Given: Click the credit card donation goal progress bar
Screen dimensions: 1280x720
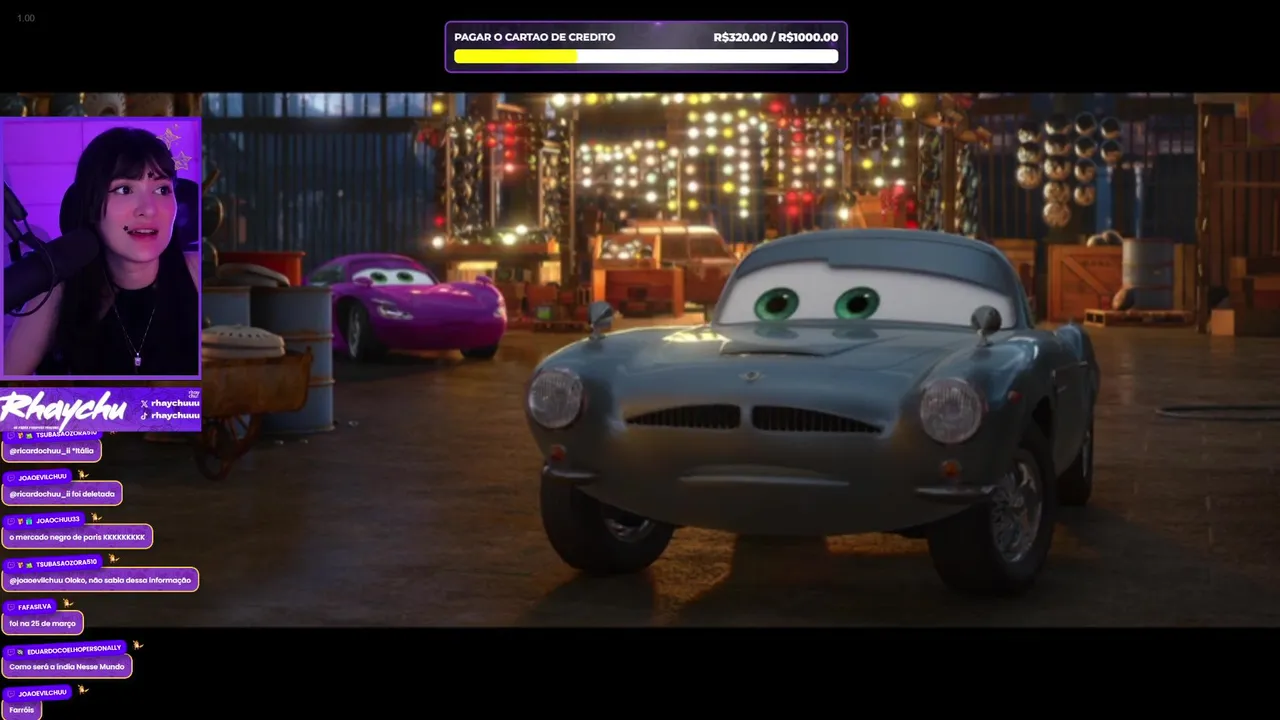Looking at the screenshot, I should click(646, 56).
